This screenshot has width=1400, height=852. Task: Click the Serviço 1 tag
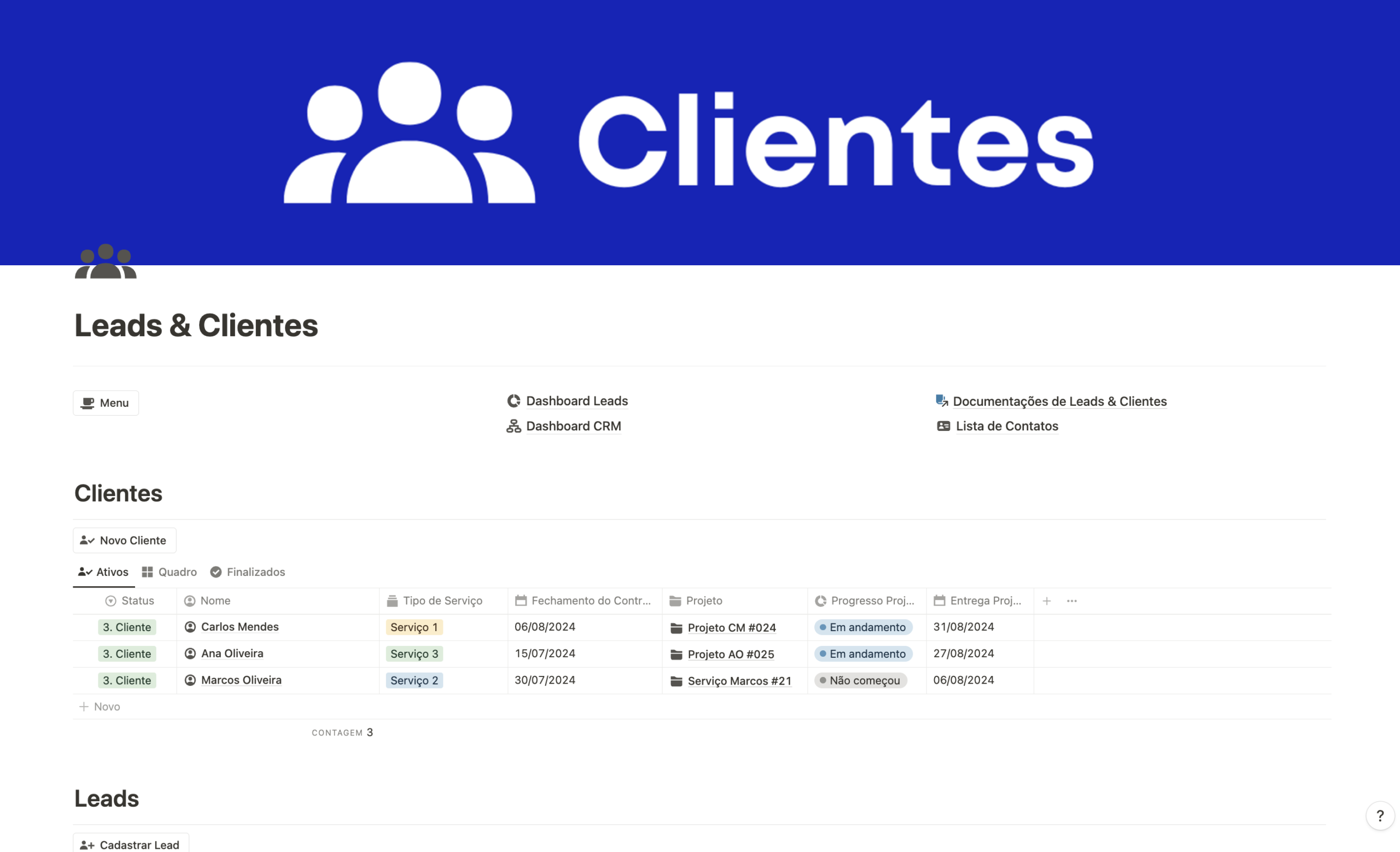(x=413, y=627)
